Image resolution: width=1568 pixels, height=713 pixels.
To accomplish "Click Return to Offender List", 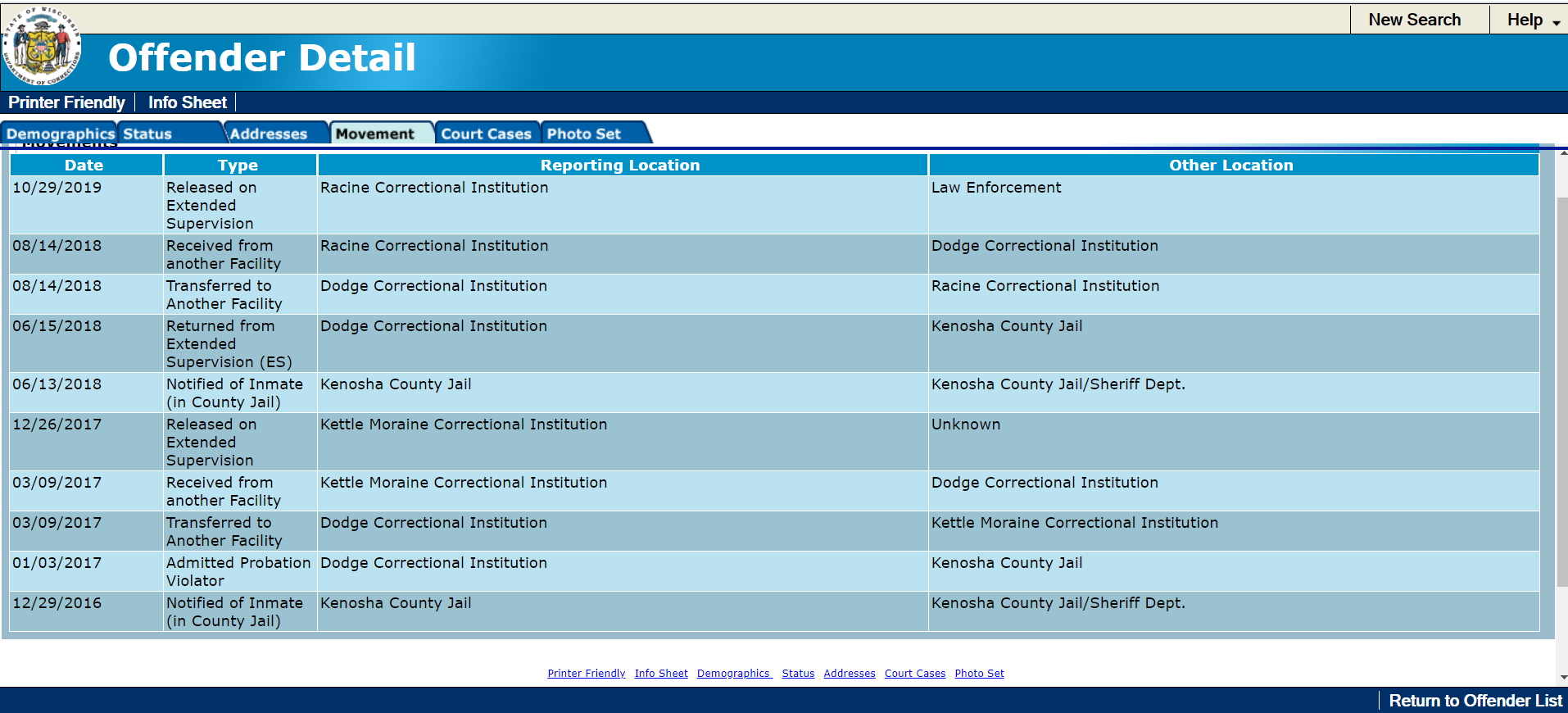I will coord(1475,701).
